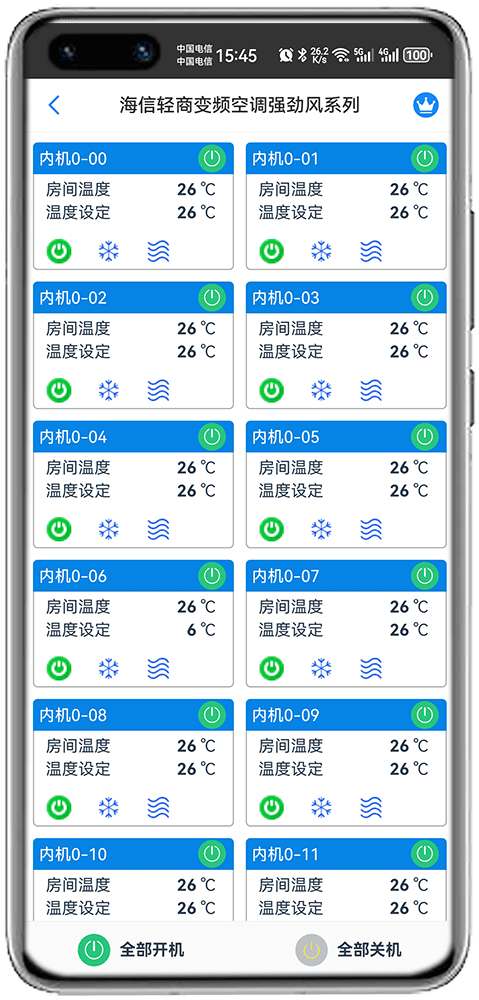Toggle header power button of 内机0-01

(425, 158)
